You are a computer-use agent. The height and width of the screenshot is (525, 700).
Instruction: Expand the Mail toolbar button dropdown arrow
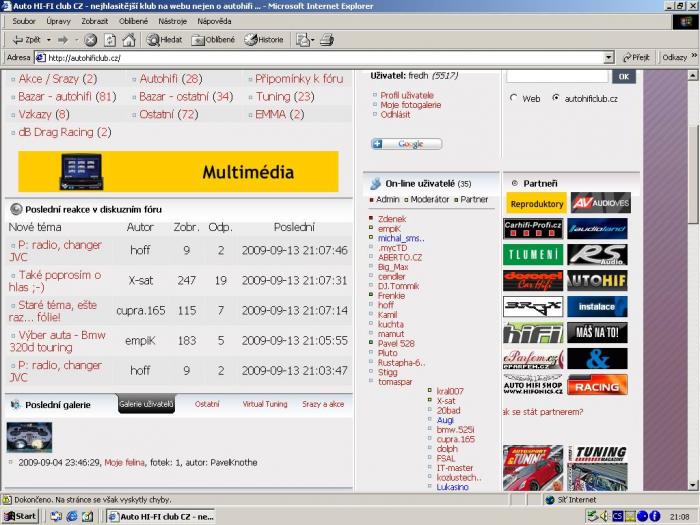click(312, 40)
